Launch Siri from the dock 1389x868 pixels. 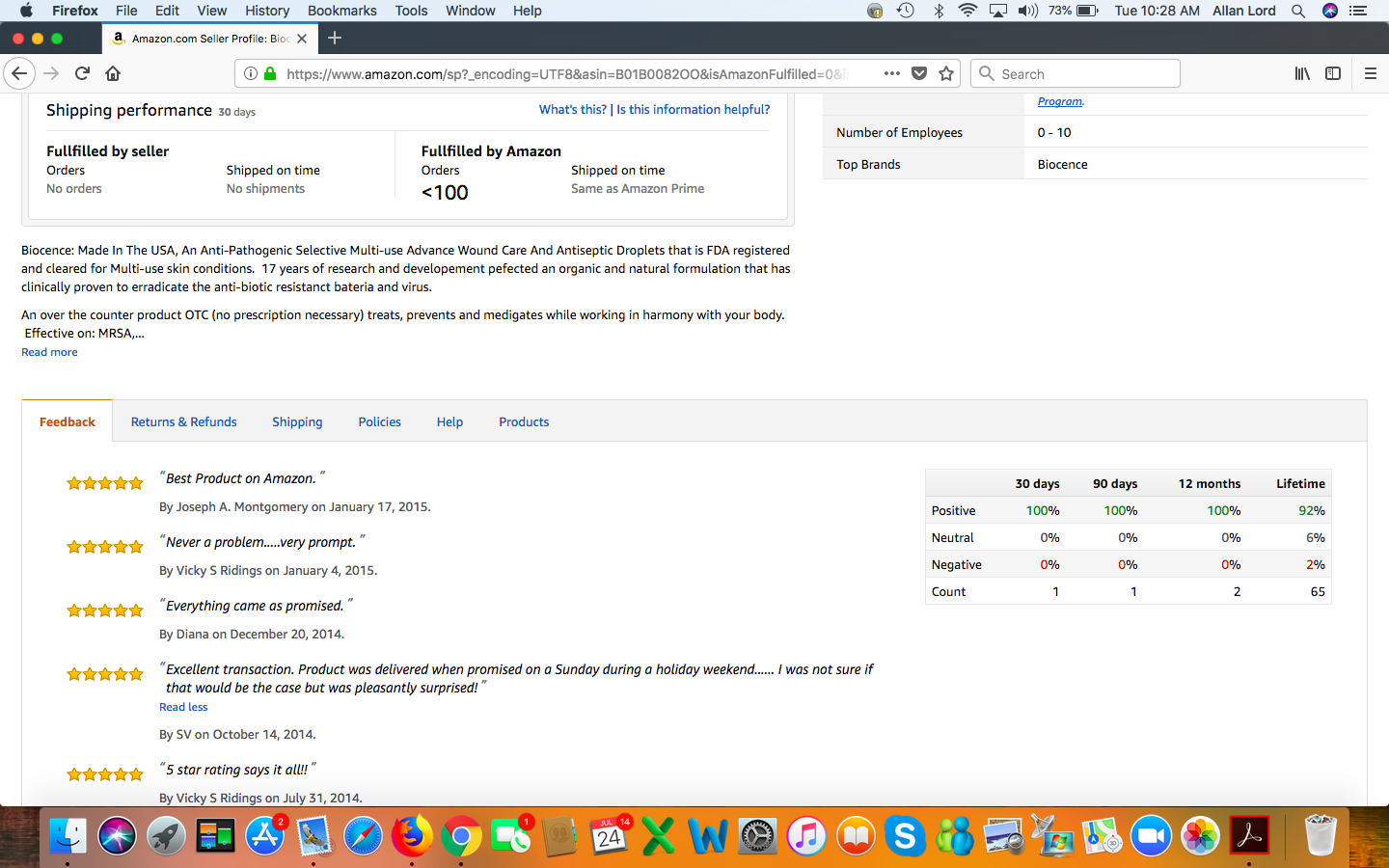(117, 836)
